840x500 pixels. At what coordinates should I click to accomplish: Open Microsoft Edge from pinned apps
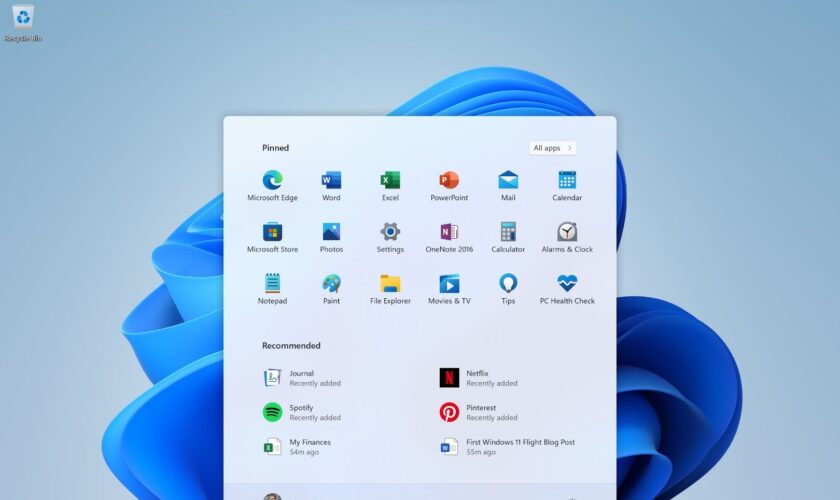click(x=272, y=185)
